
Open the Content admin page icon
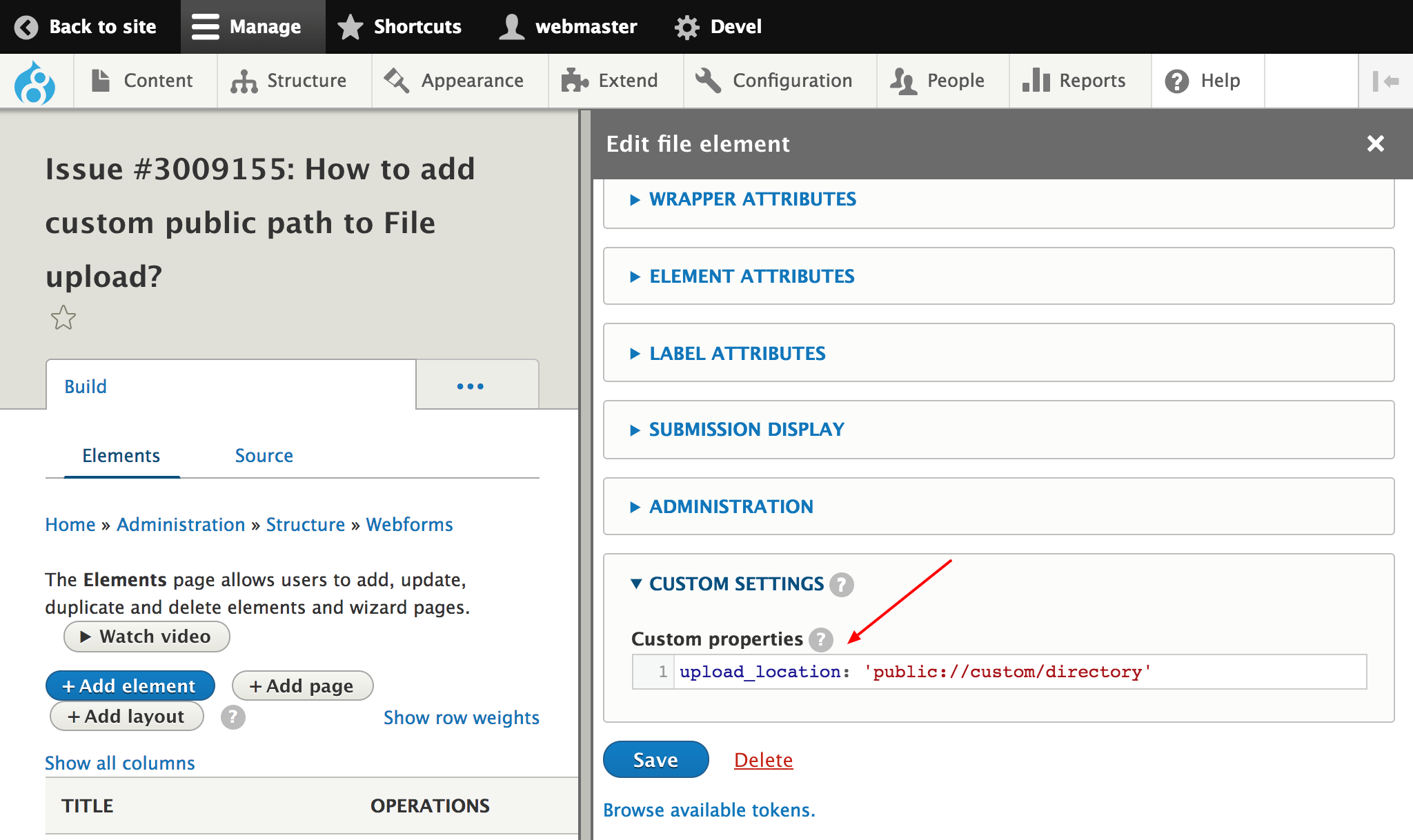(x=101, y=80)
